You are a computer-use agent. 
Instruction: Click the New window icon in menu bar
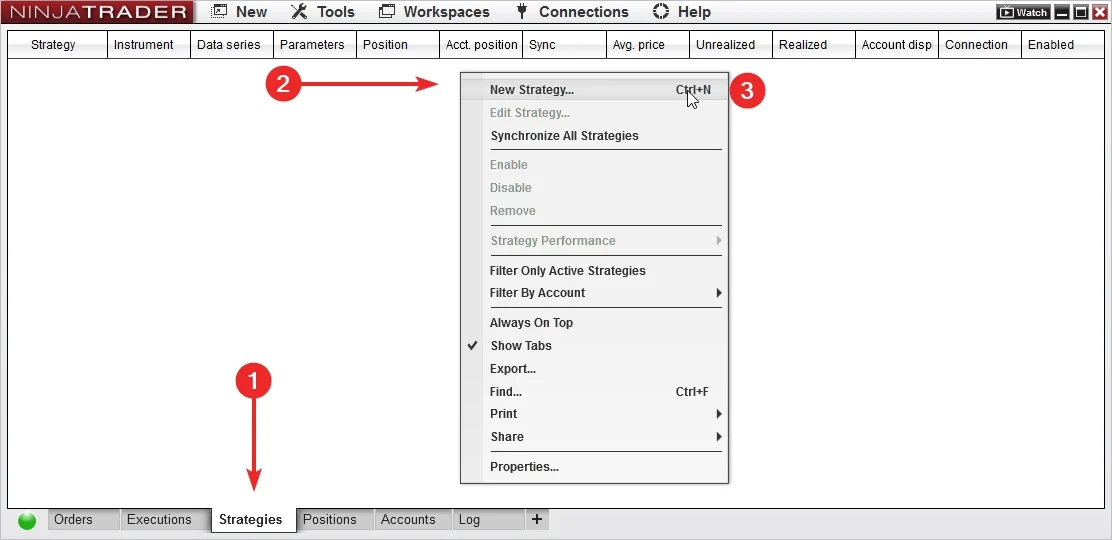tap(219, 12)
